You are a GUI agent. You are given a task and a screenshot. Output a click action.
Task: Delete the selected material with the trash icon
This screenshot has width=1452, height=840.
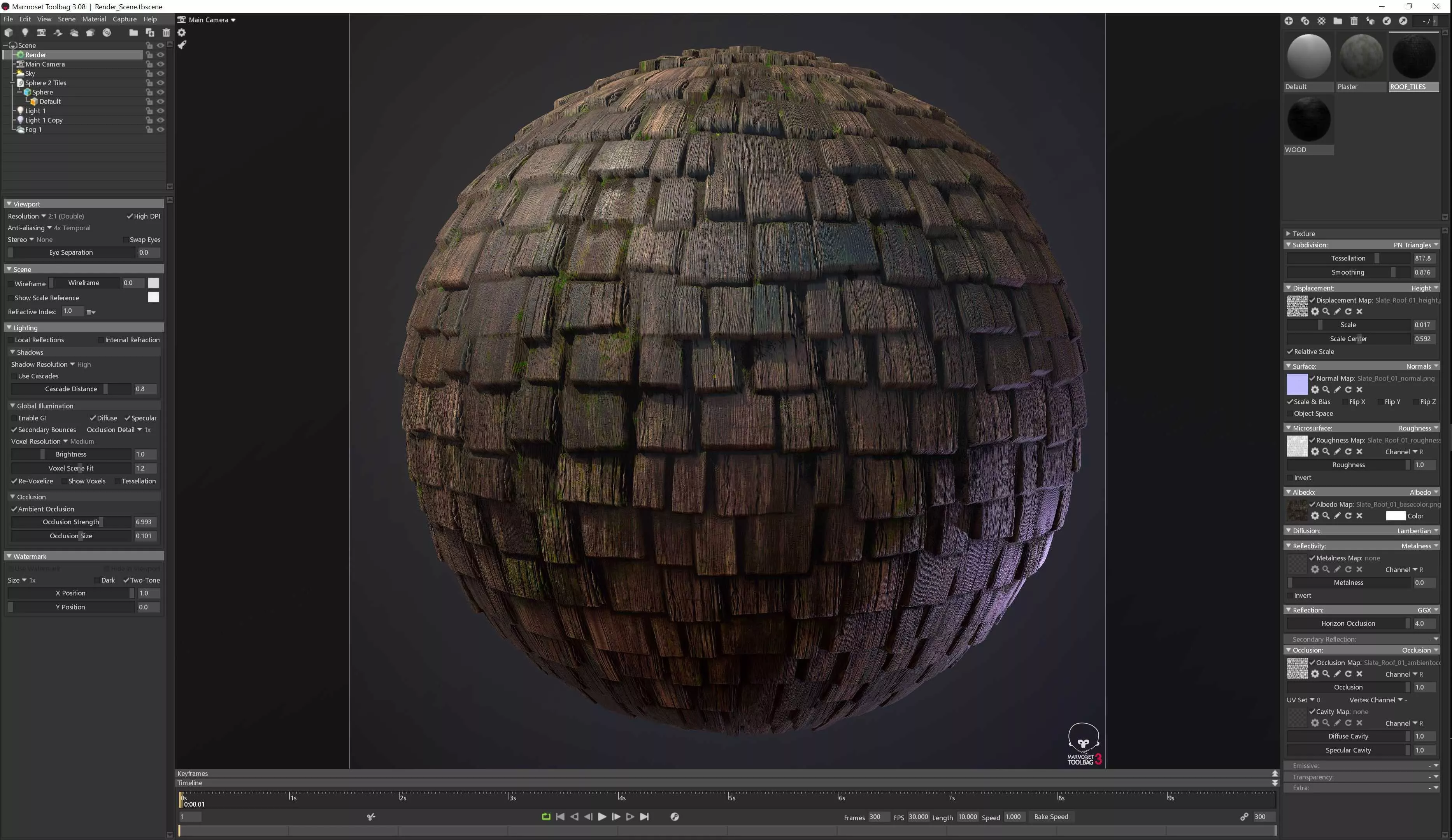pos(1354,21)
